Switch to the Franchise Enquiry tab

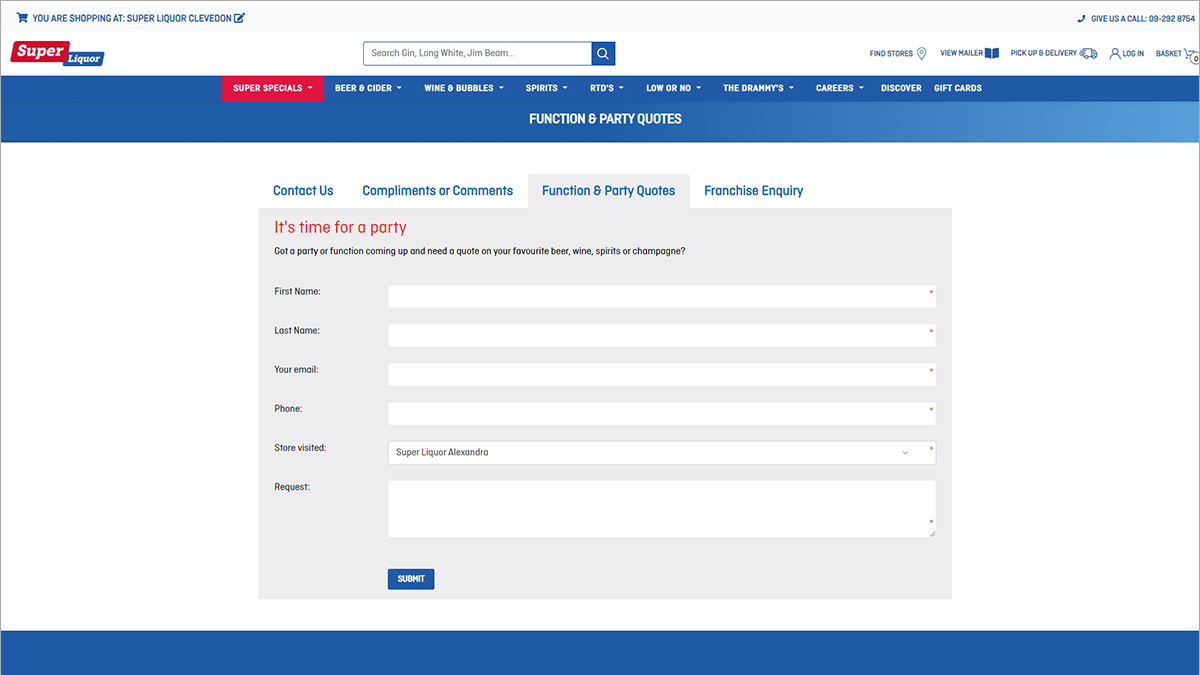754,191
